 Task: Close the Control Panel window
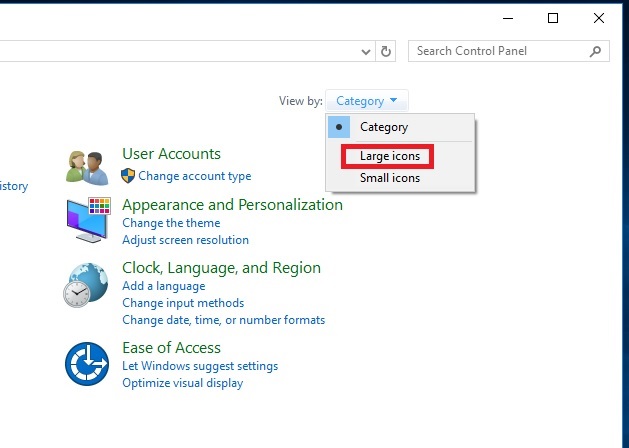click(599, 18)
